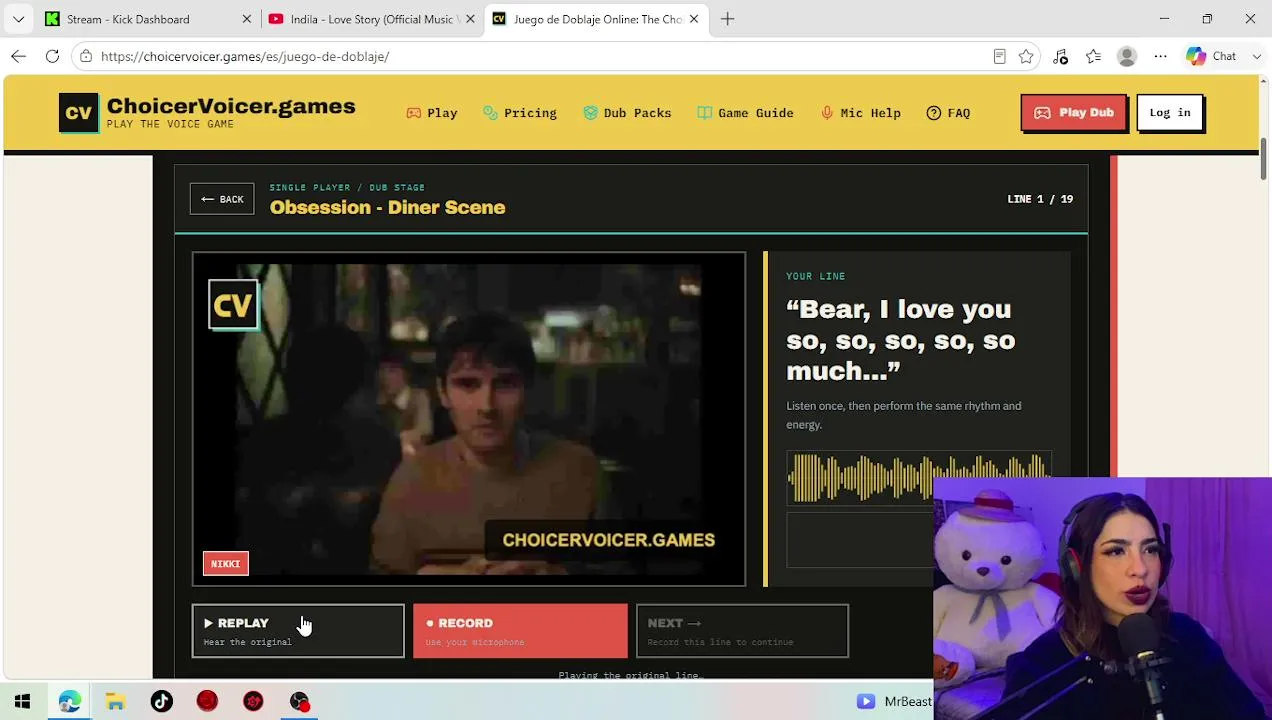This screenshot has height=720, width=1272.
Task: Open the Dub Packs menu item
Action: click(x=627, y=113)
